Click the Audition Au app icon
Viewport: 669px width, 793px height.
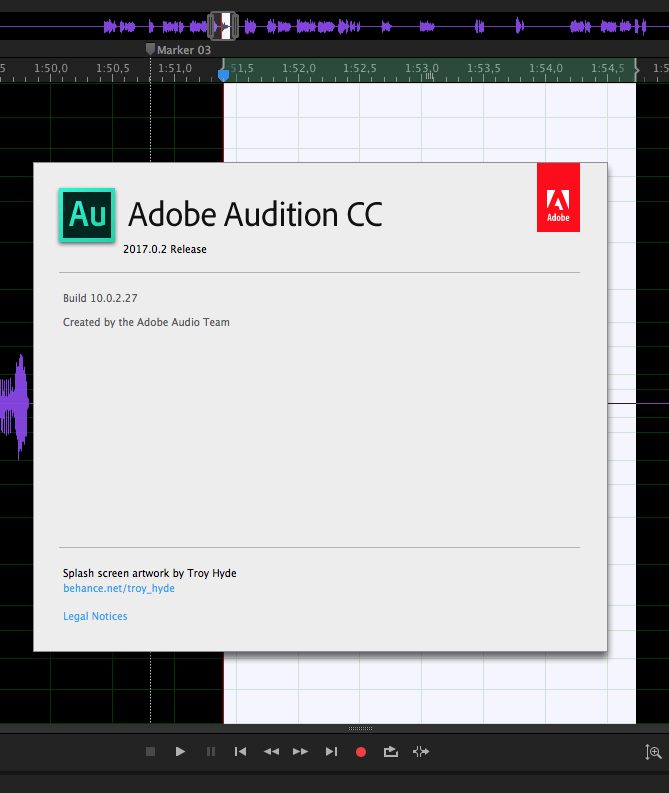coord(88,215)
